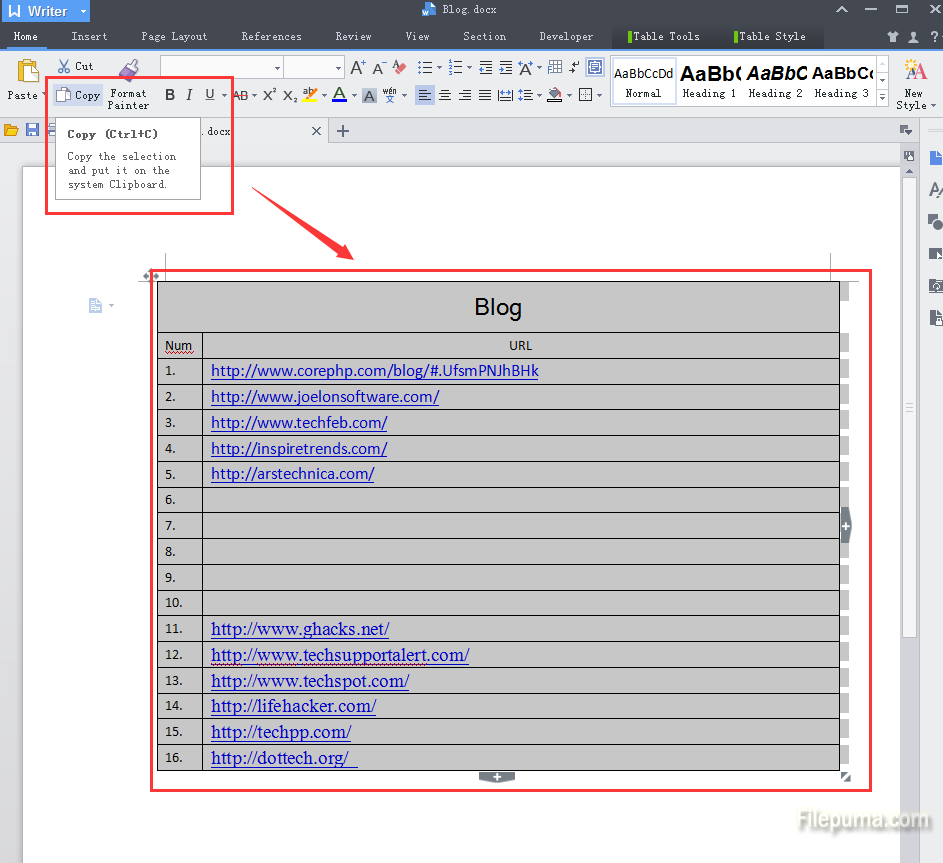Open a new document tab
This screenshot has height=863, width=943.
pyautogui.click(x=343, y=131)
